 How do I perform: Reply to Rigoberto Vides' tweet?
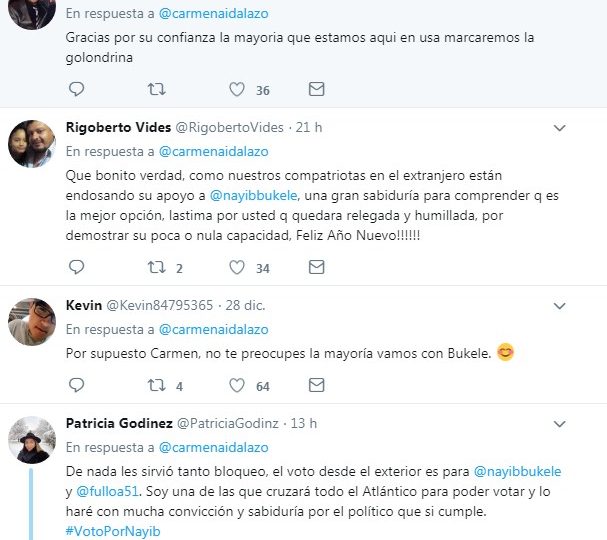click(76, 267)
